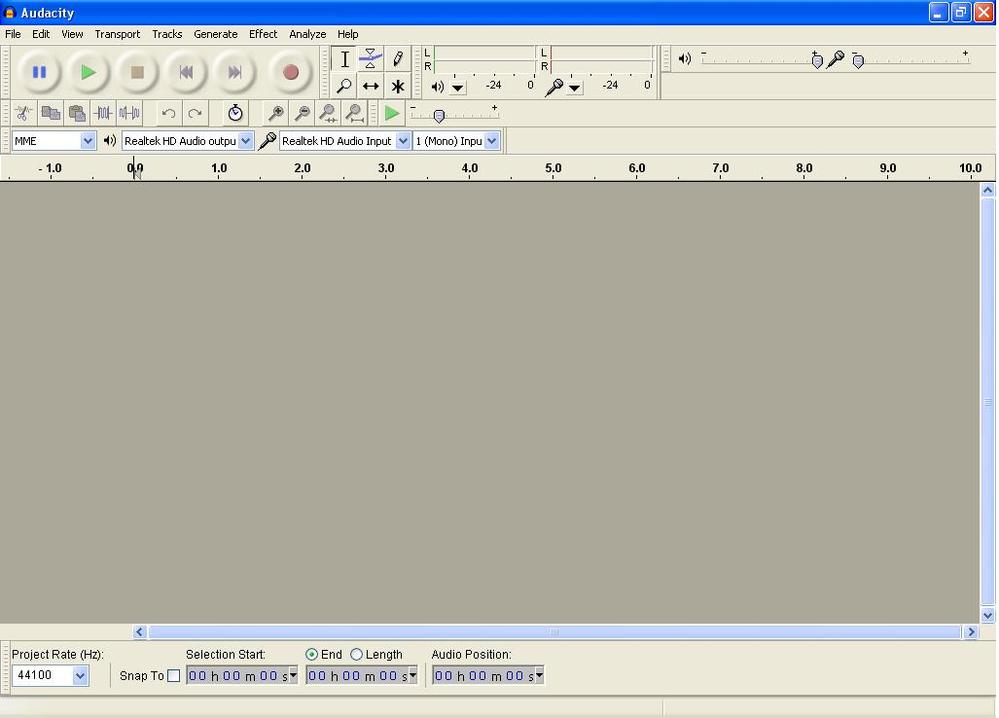Image resolution: width=999 pixels, height=718 pixels.
Task: Open Audio Position time format dropdown
Action: tap(540, 674)
